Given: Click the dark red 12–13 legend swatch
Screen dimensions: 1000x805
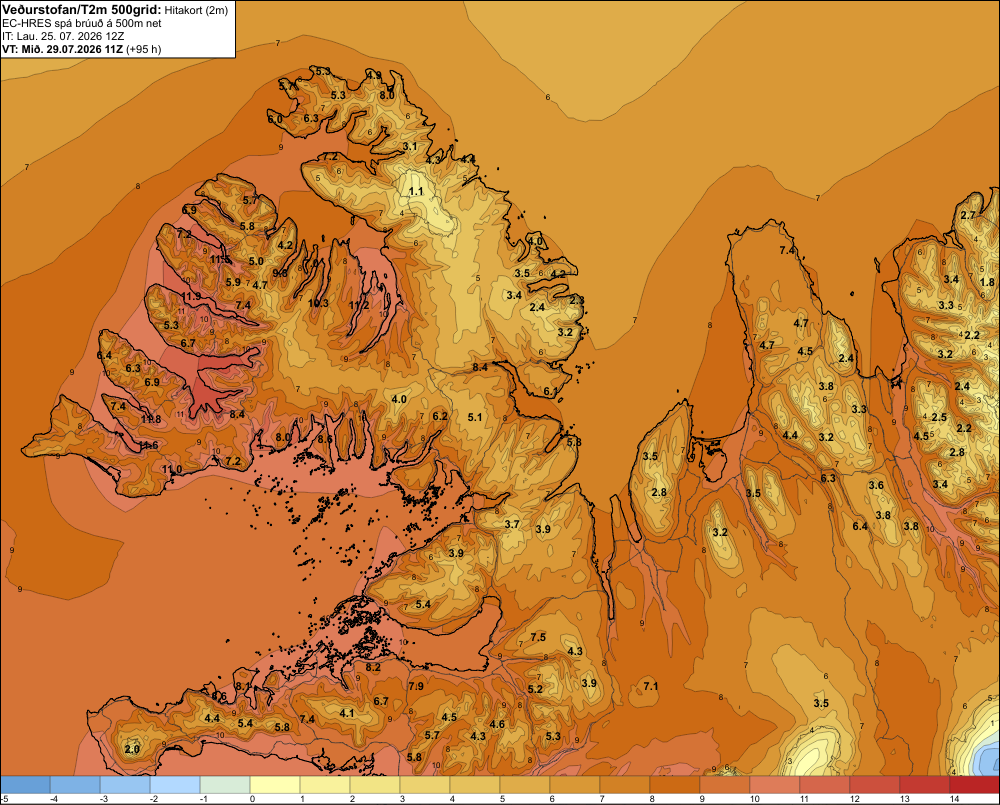Looking at the screenshot, I should click(874, 784).
